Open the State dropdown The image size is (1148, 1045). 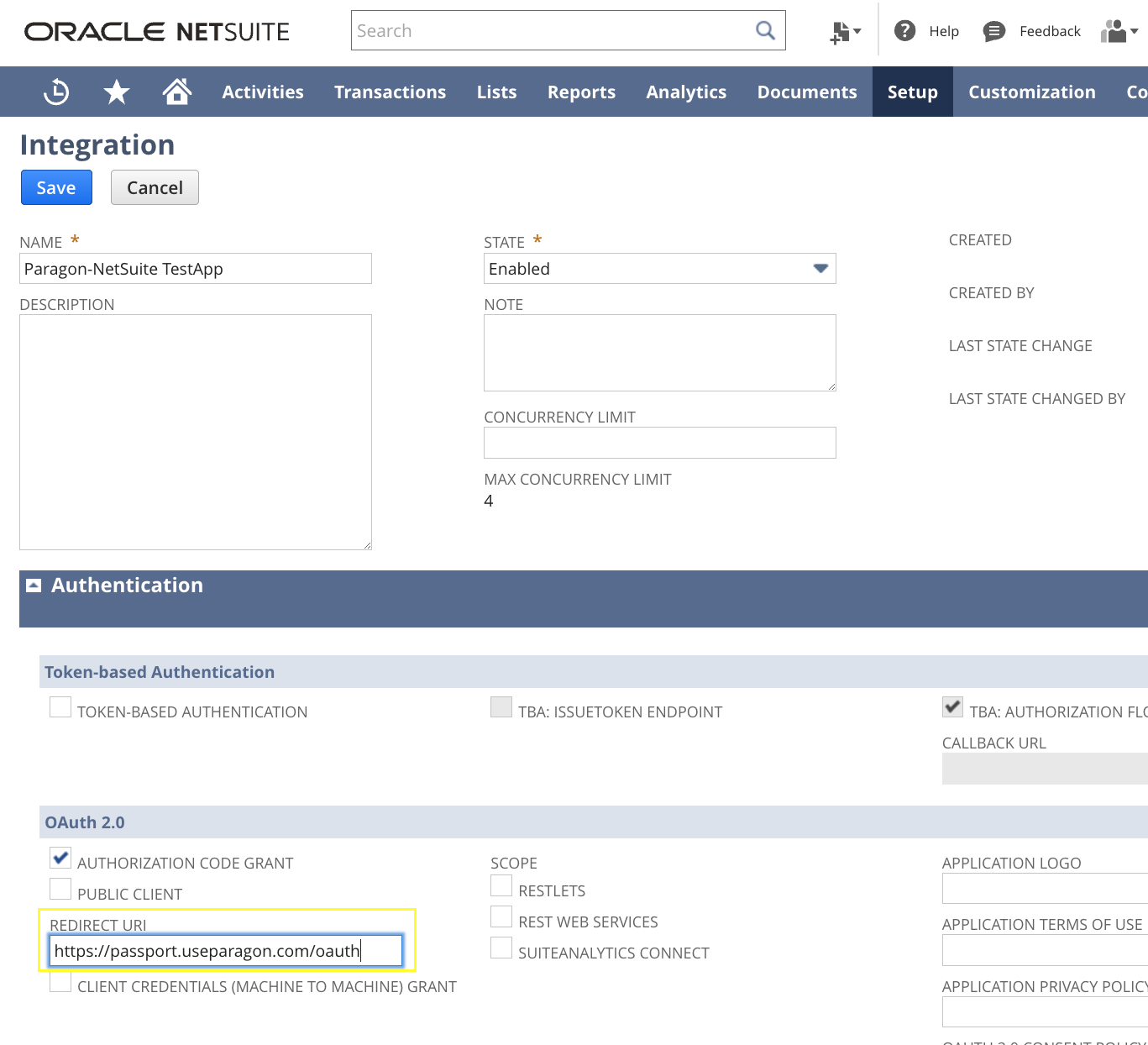pos(819,269)
